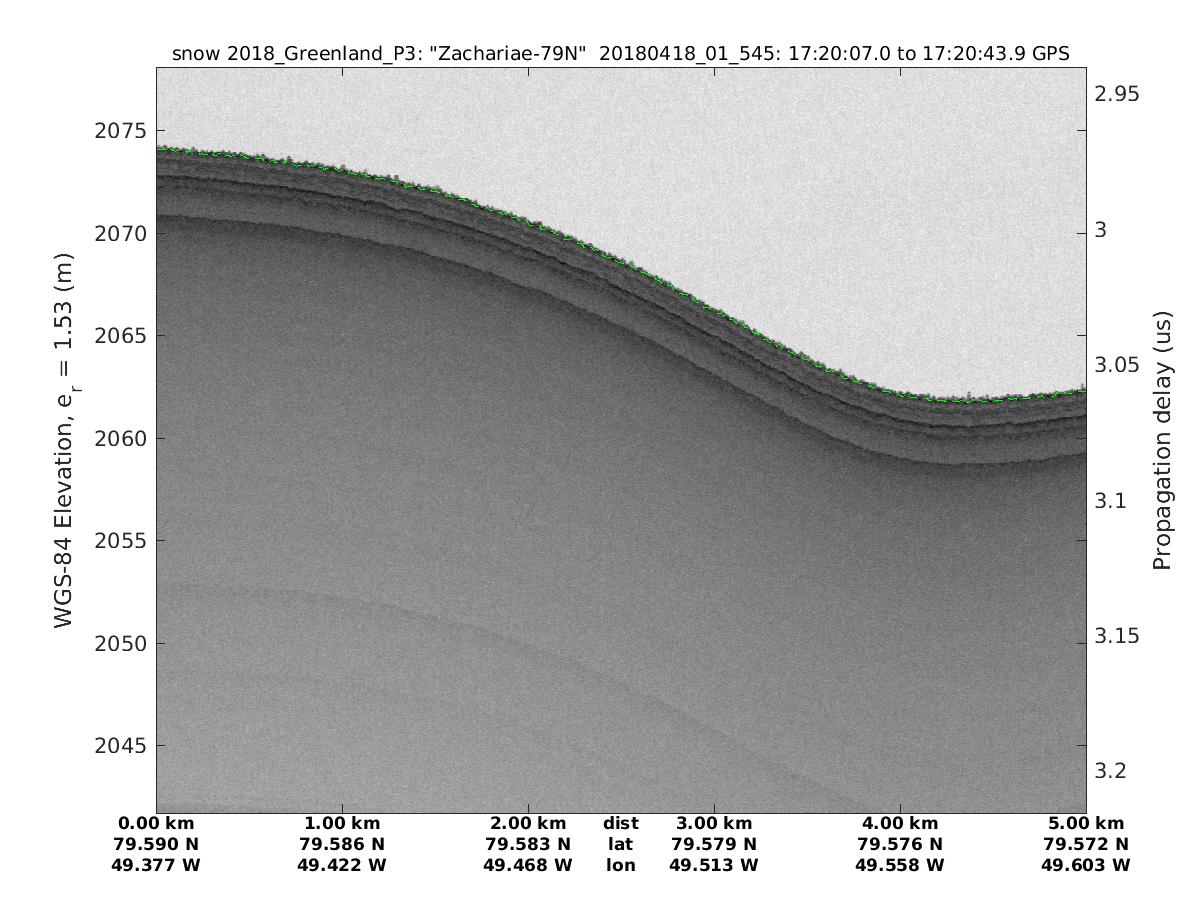Image resolution: width=1200 pixels, height=900 pixels.
Task: Click the "Propagation delay (us)" axis label
Action: pyautogui.click(x=1162, y=440)
